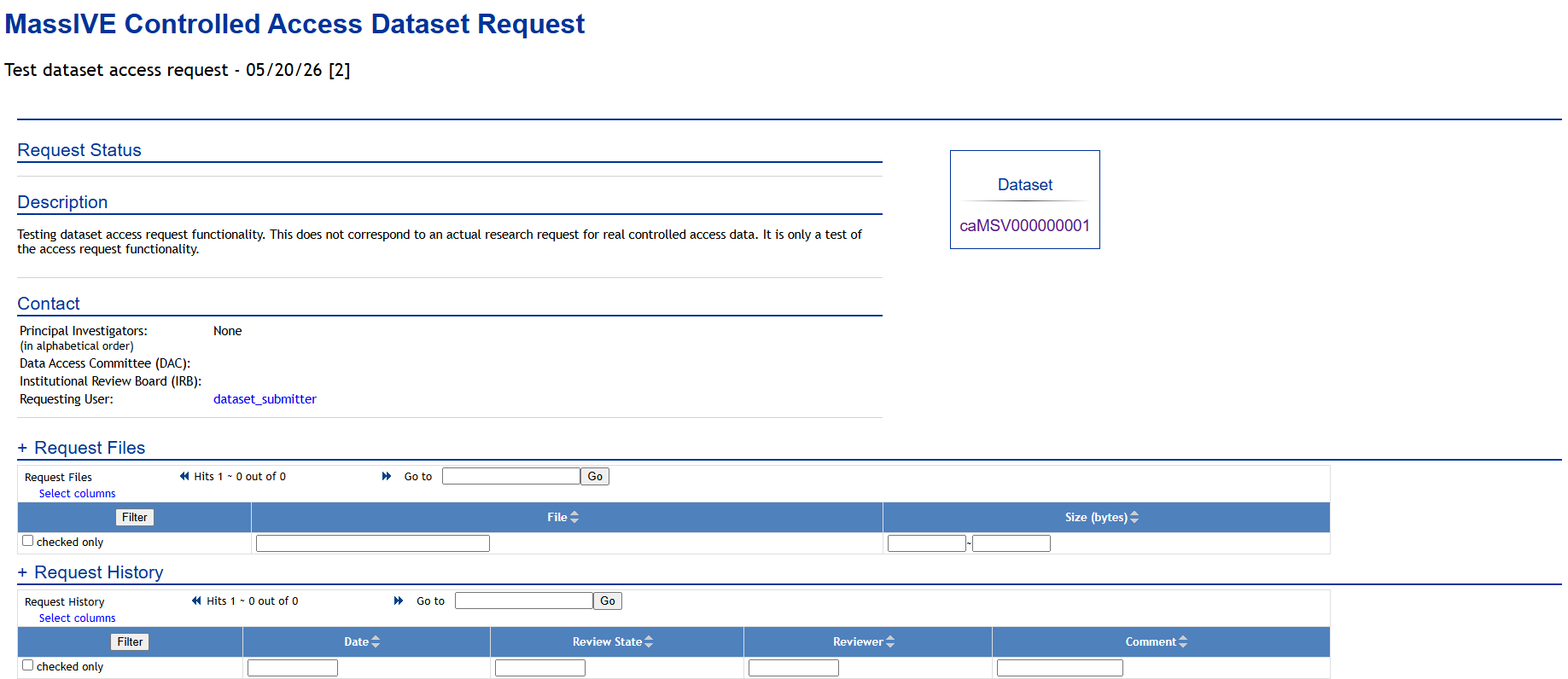Screen dimensions: 1568x679
Task: Click Data Access Committee (DAC) label
Action: point(105,363)
